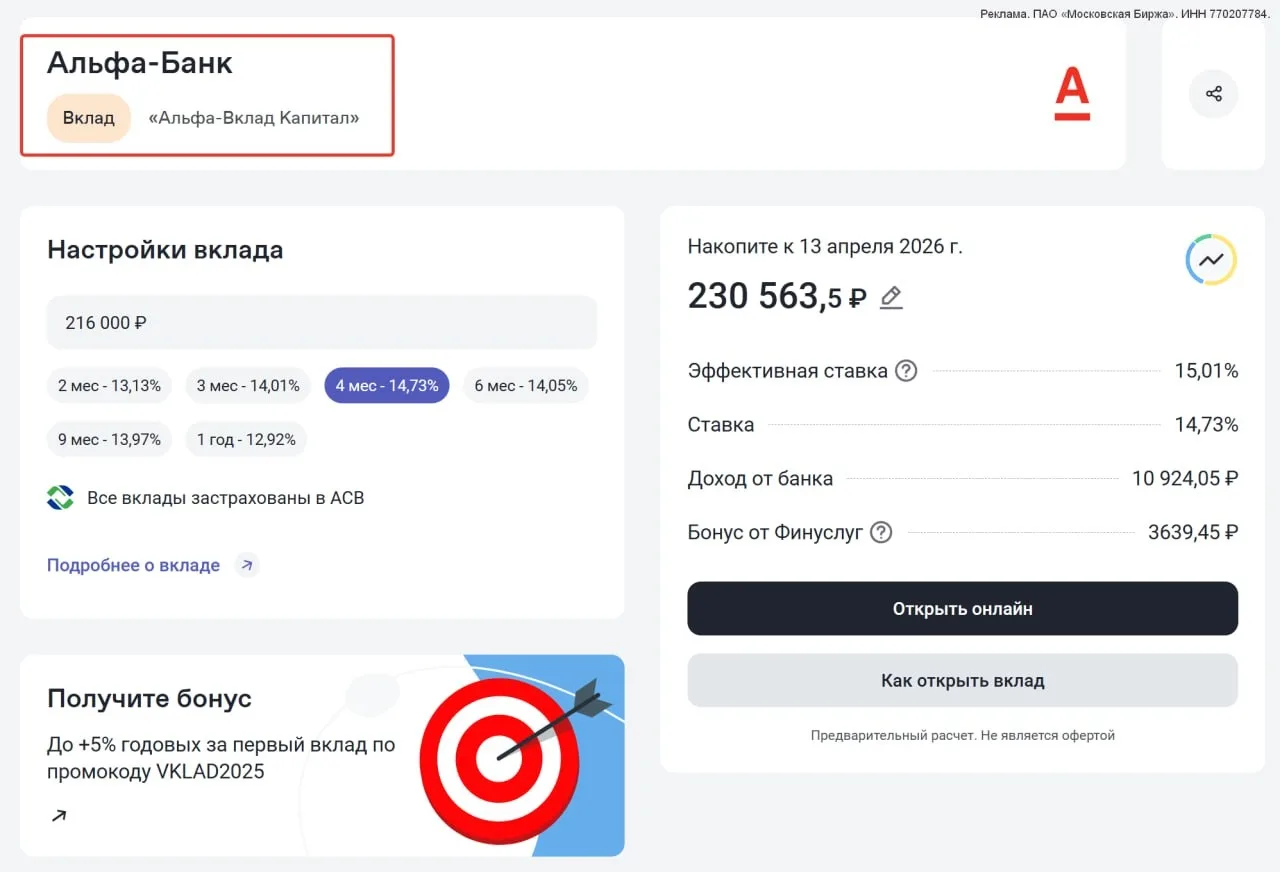Select the active 4 мес - 14,73% chip
This screenshot has width=1280, height=872.
tap(387, 386)
